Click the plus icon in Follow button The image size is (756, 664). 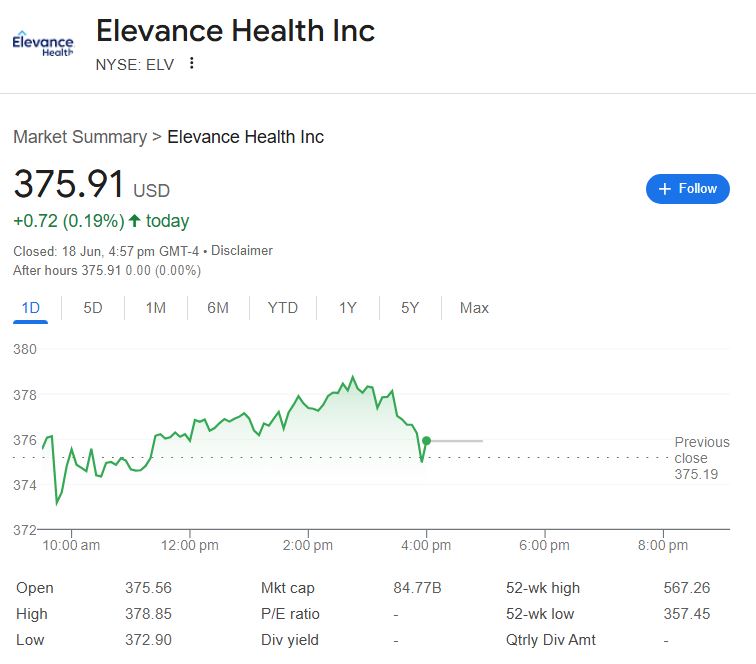point(664,189)
